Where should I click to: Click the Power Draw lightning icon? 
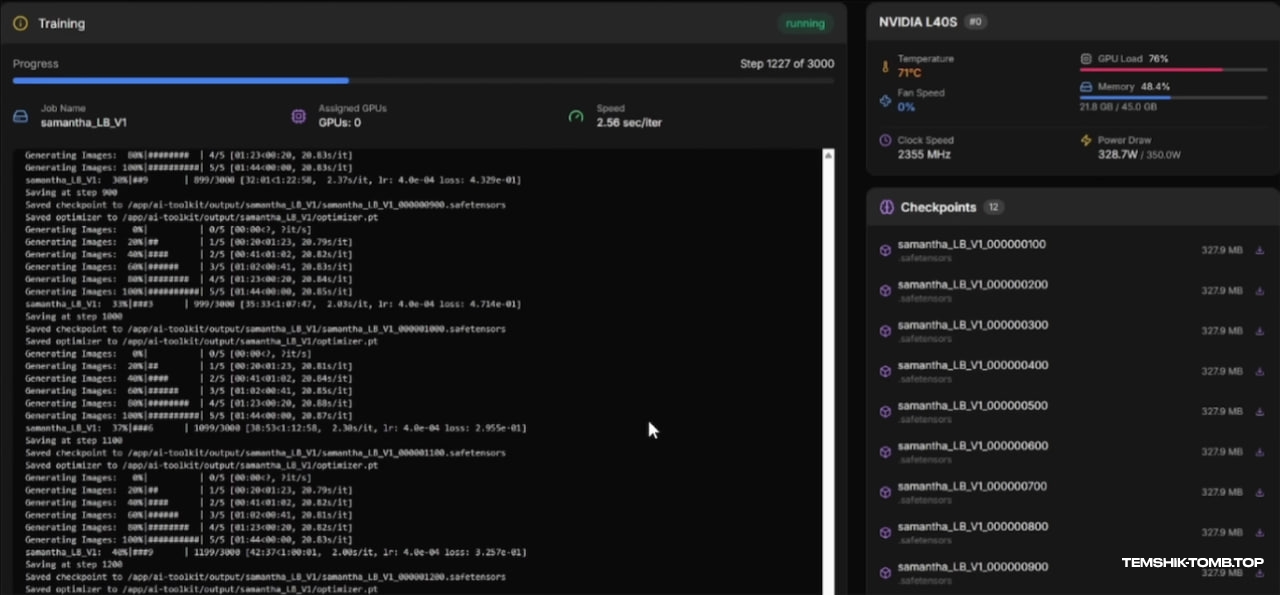1086,141
